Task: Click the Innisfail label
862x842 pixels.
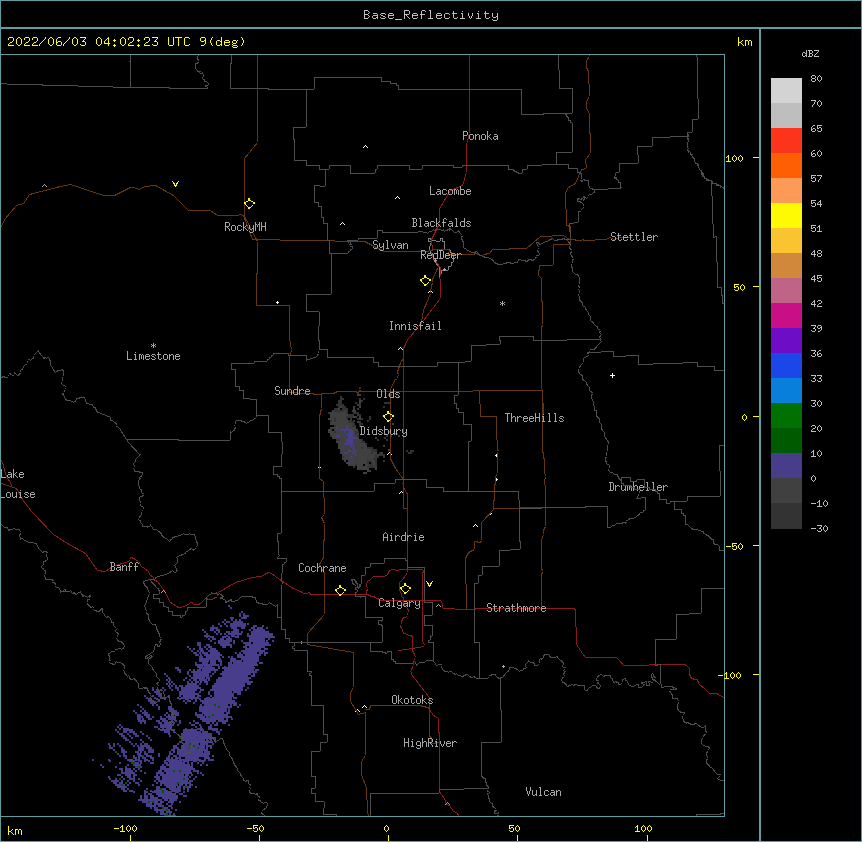Action: click(x=415, y=326)
